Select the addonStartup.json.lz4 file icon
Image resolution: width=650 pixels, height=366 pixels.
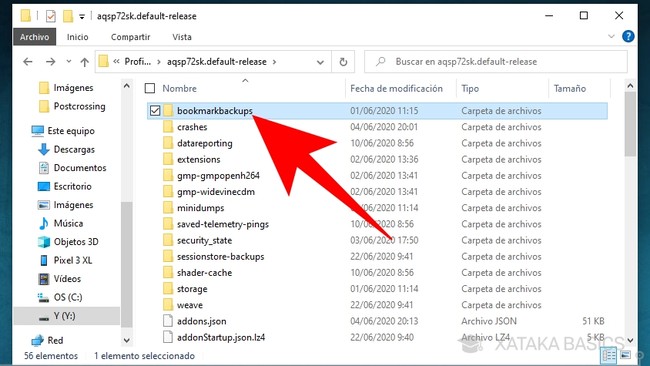pyautogui.click(x=168, y=337)
